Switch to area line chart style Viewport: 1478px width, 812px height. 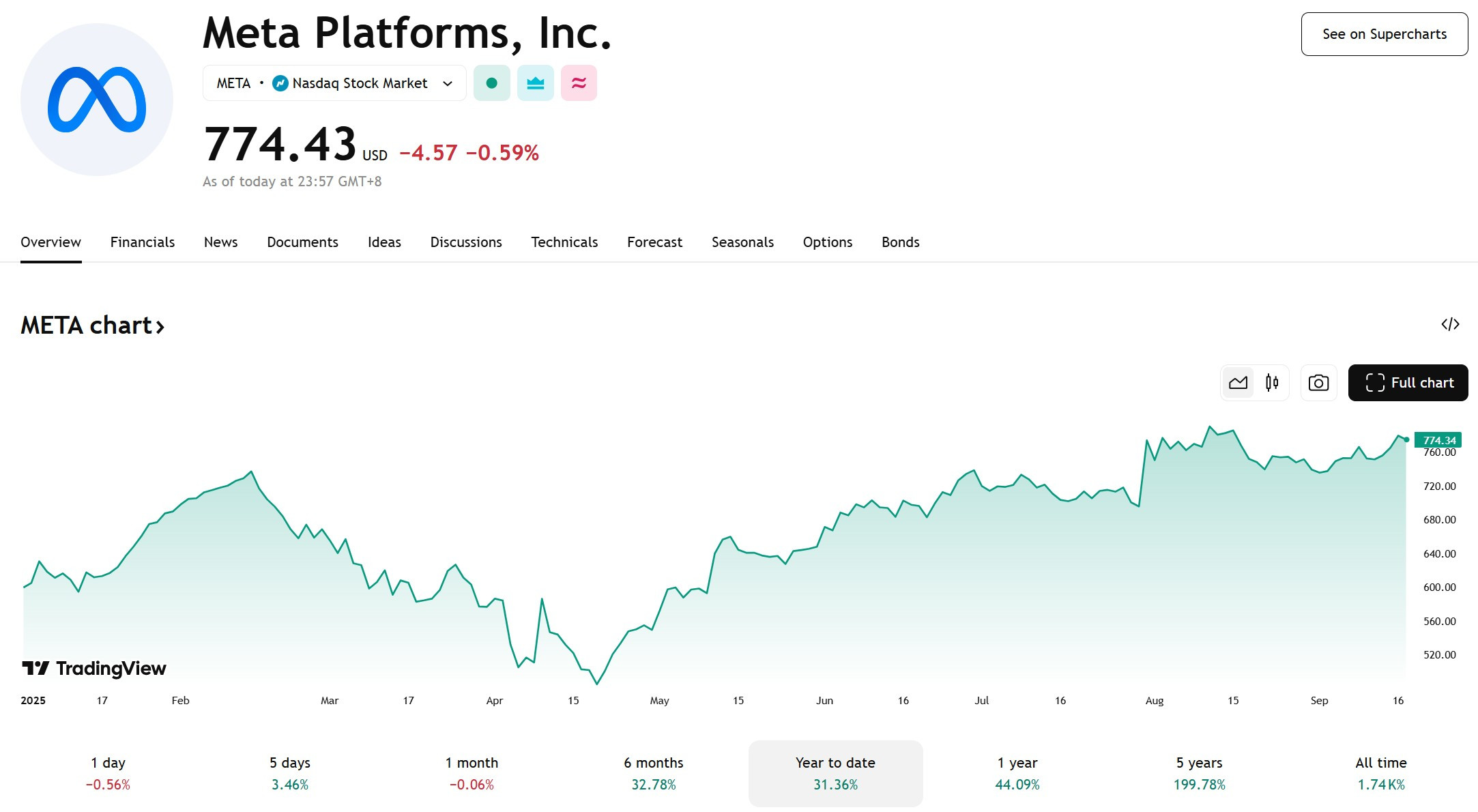pos(1238,383)
